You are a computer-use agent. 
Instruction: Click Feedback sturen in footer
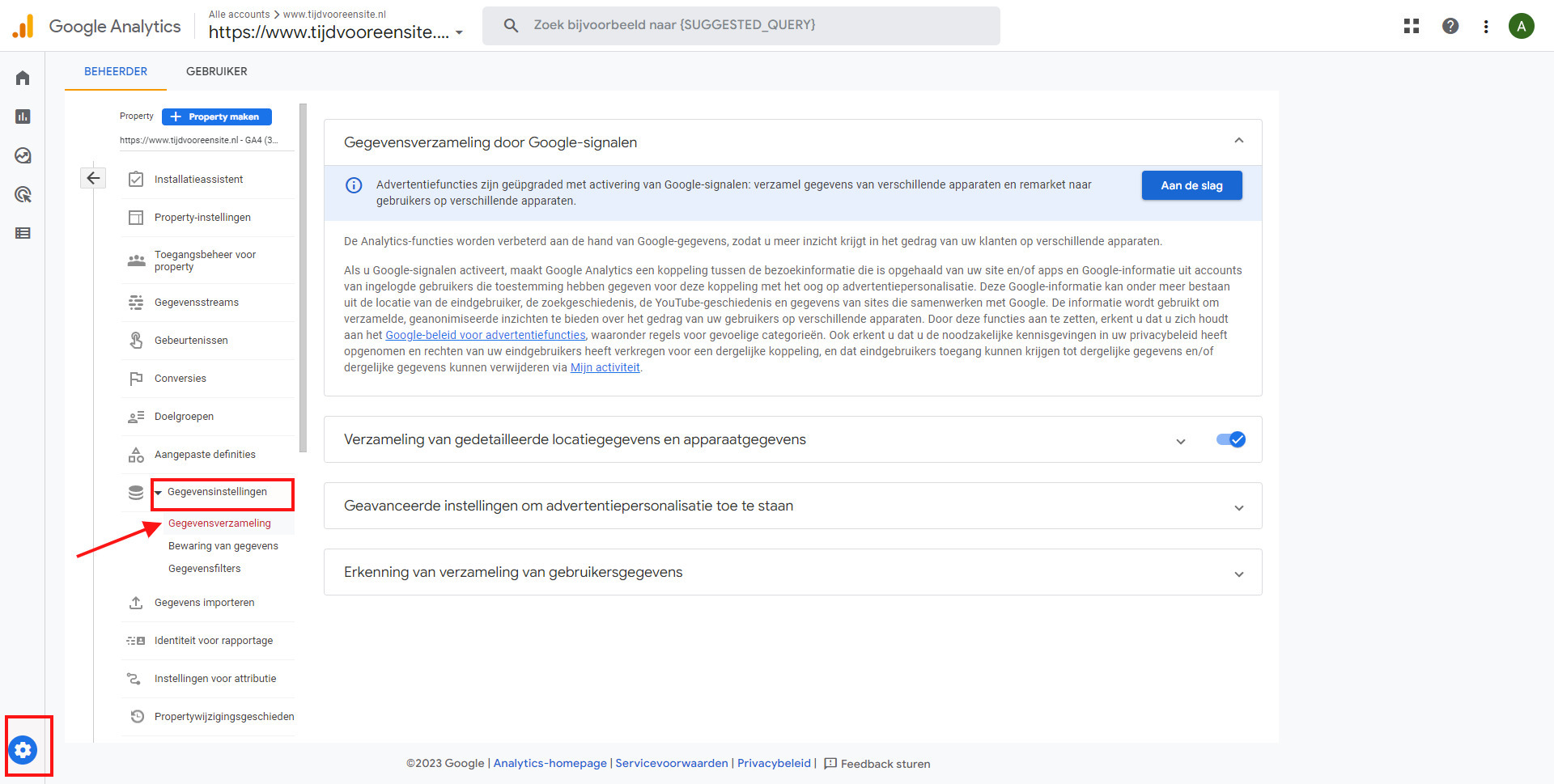coord(877,764)
